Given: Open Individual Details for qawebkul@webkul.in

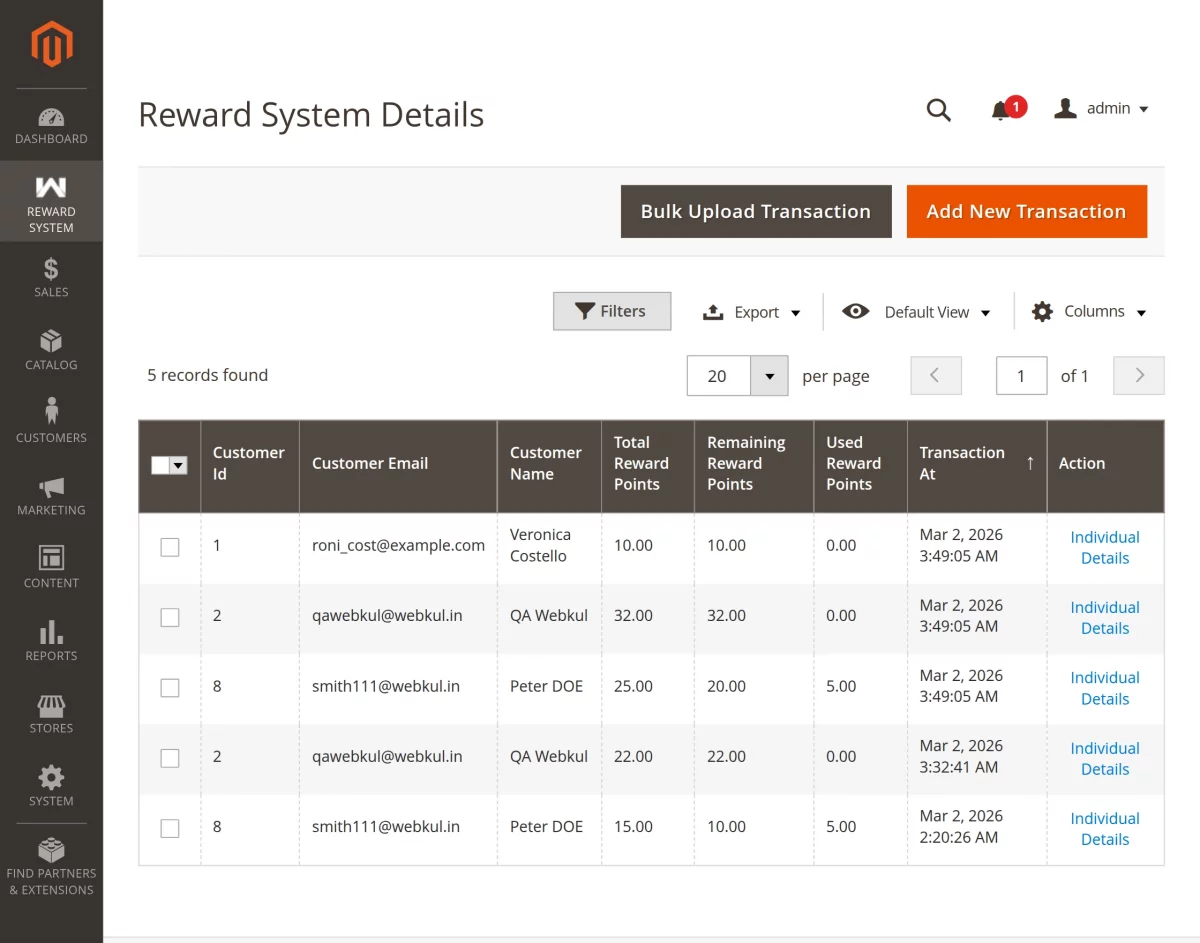Looking at the screenshot, I should 1105,617.
